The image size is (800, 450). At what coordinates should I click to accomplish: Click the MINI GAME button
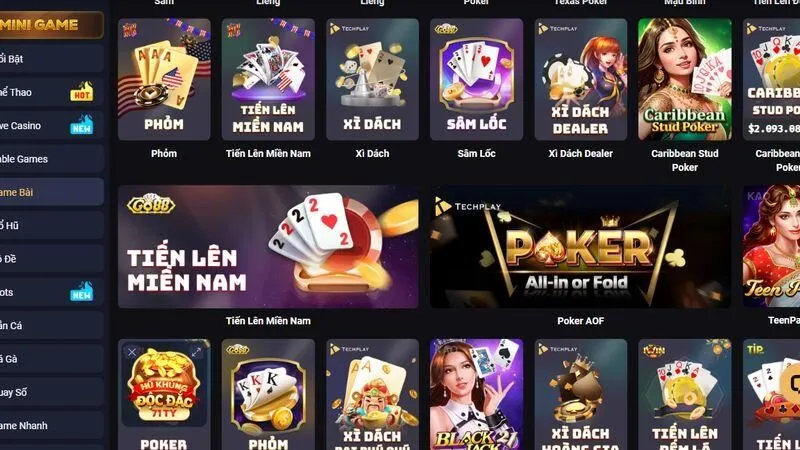[x=51, y=24]
